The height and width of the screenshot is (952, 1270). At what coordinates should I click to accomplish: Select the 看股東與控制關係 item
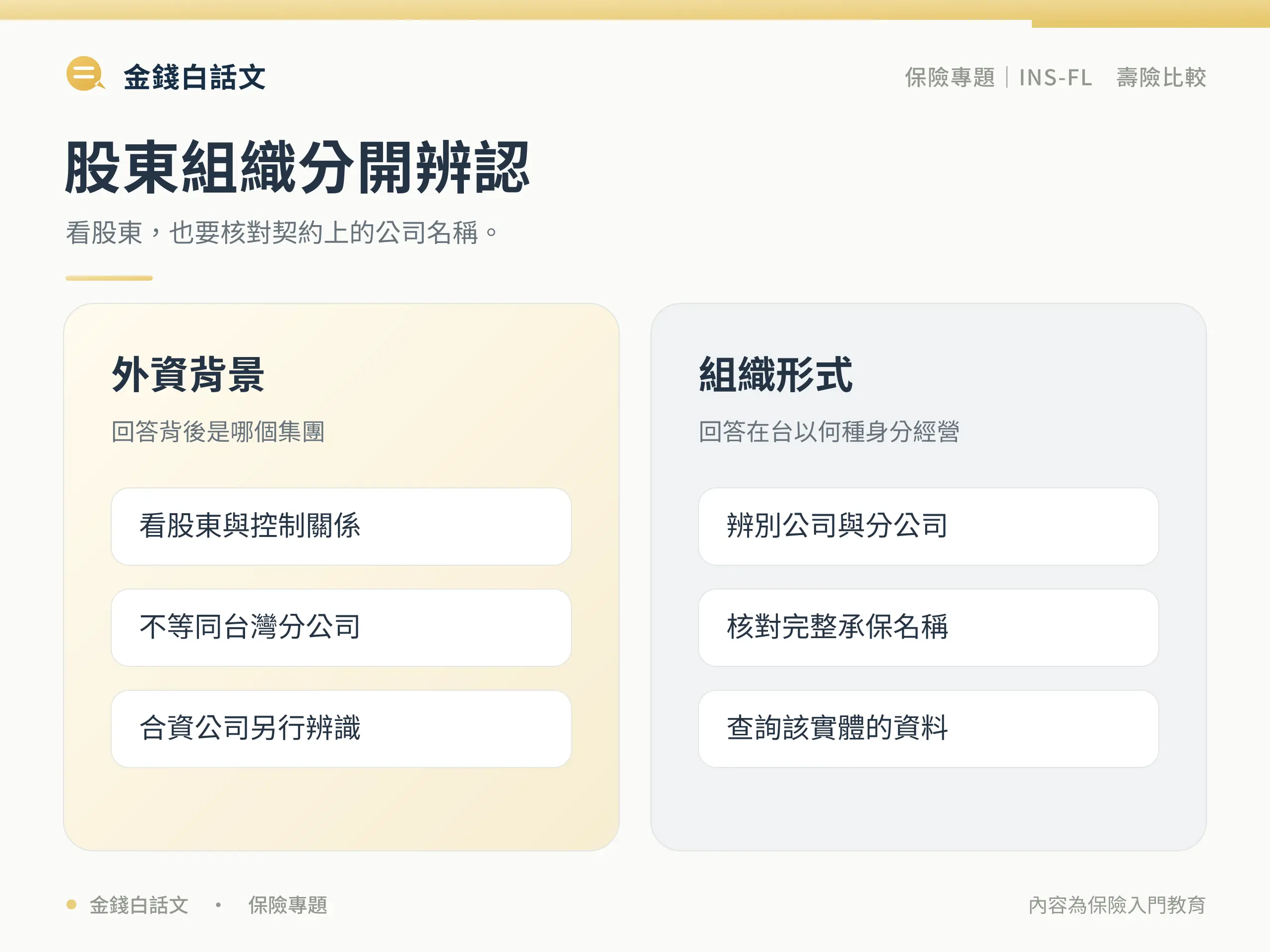(x=341, y=526)
